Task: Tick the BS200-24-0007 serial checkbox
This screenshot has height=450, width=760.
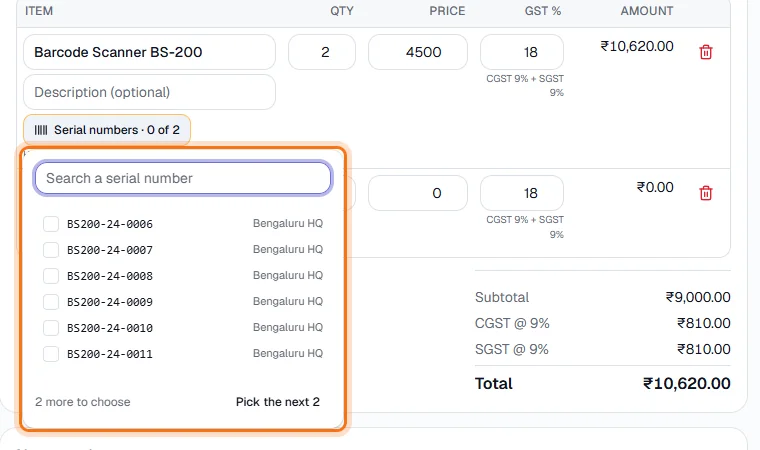Action: 51,250
